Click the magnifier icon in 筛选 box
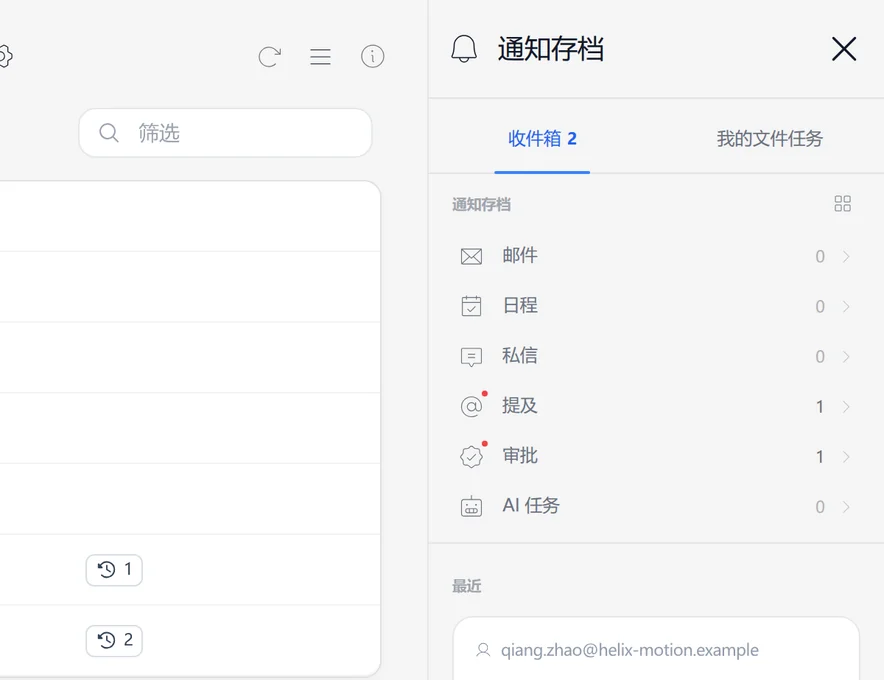The image size is (884, 680). click(x=109, y=133)
